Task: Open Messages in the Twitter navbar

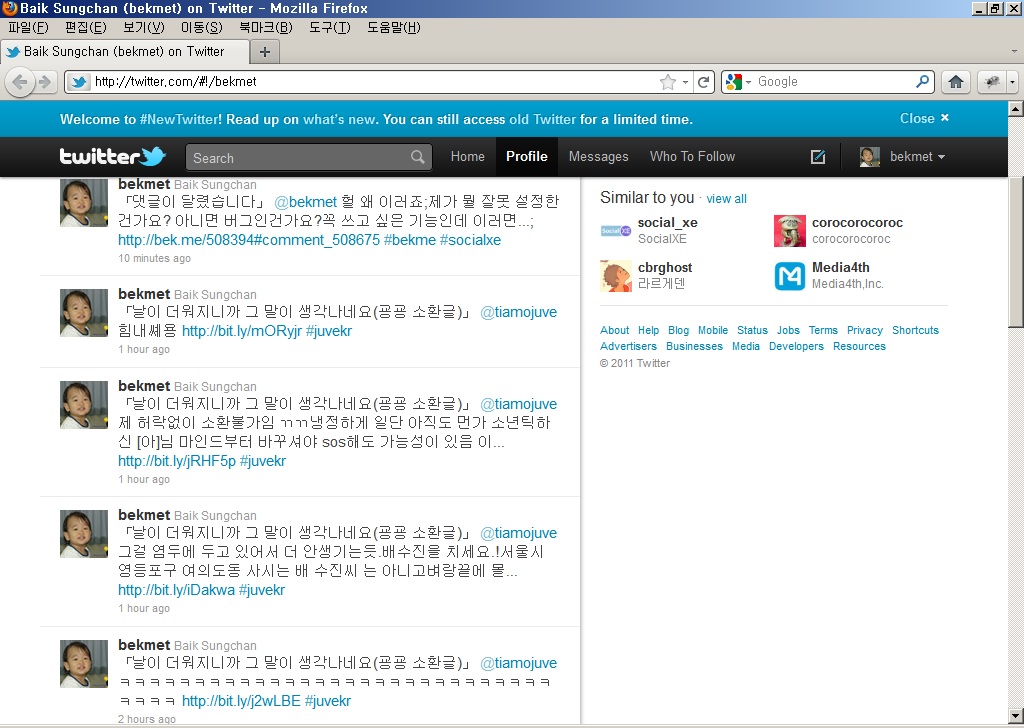Action: (x=598, y=157)
